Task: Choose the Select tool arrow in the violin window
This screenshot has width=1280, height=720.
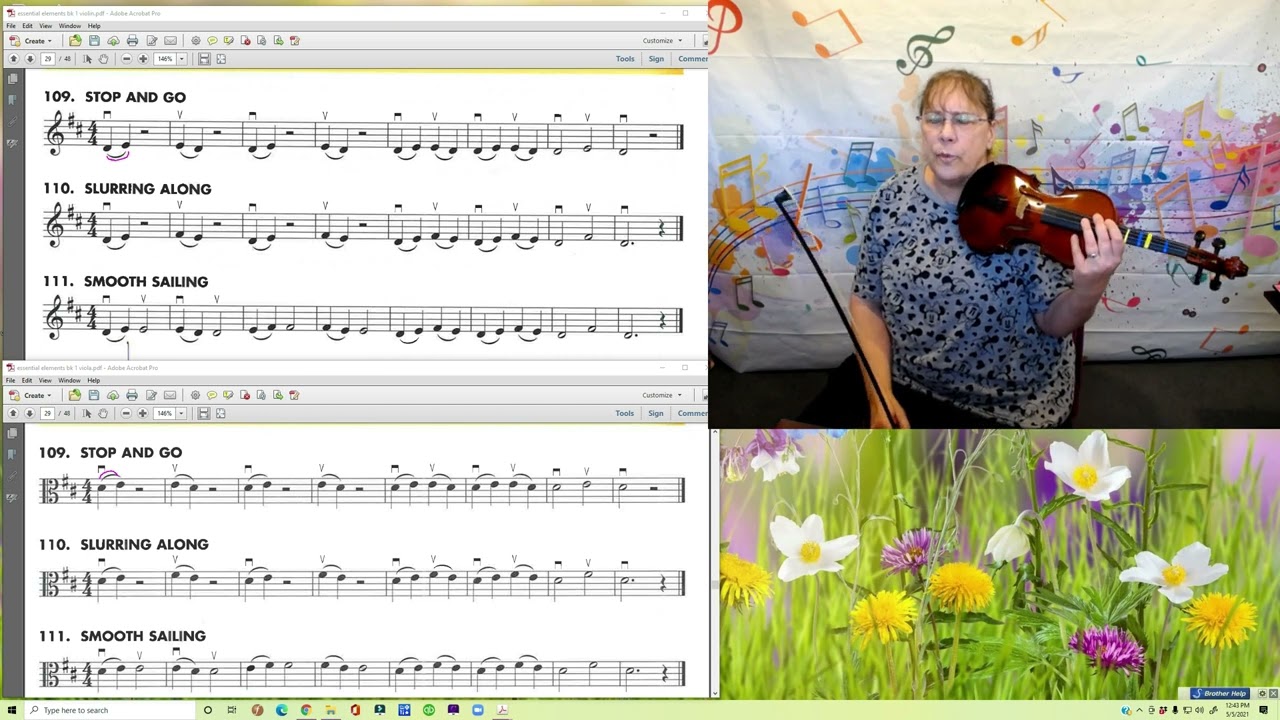Action: point(87,59)
